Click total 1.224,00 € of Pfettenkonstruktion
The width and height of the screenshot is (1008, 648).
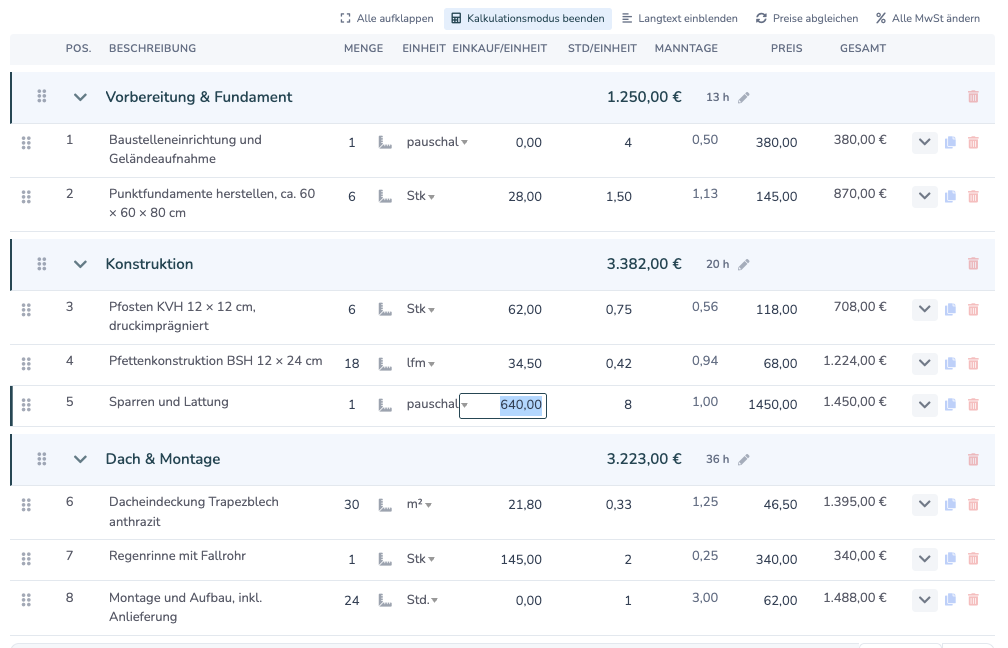(x=855, y=361)
